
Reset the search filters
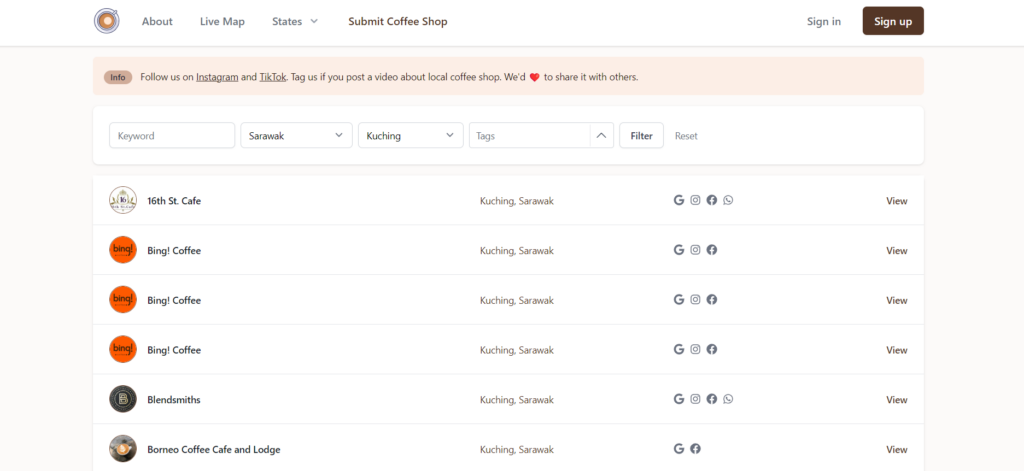coord(686,136)
